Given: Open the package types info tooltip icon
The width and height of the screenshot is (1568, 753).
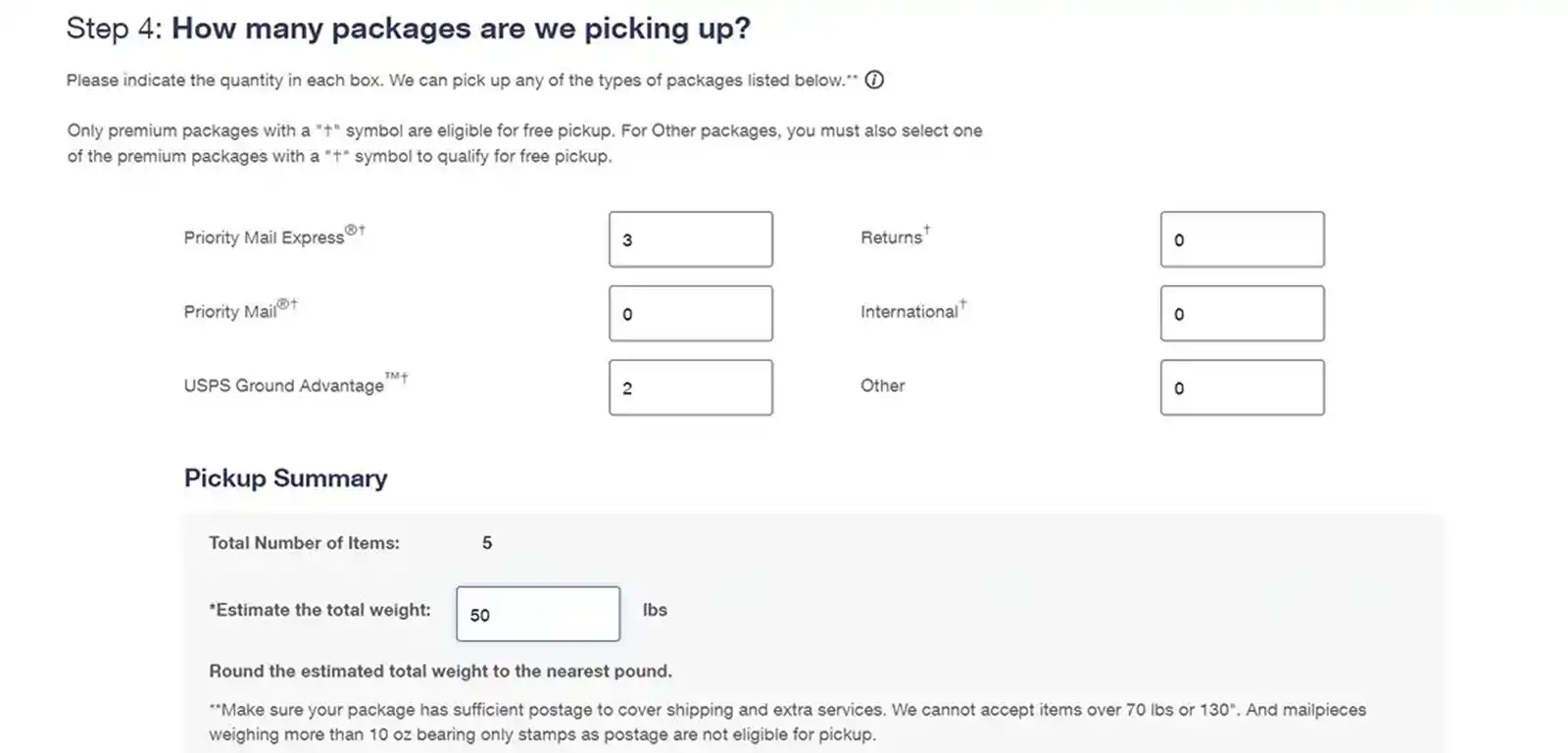Looking at the screenshot, I should (x=873, y=80).
